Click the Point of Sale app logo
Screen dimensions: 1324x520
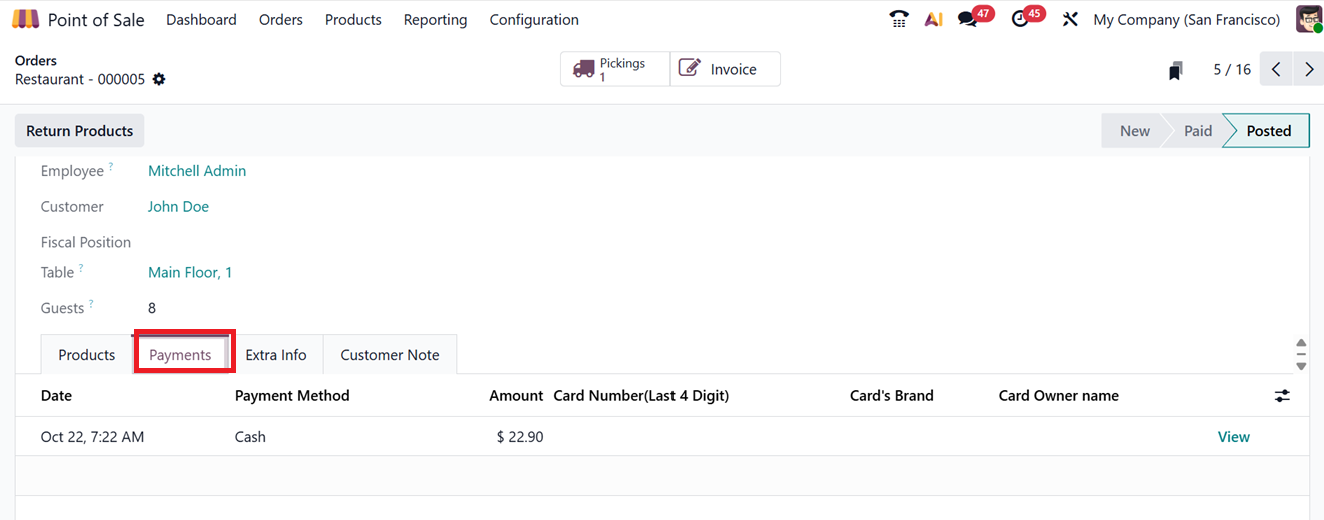26,19
